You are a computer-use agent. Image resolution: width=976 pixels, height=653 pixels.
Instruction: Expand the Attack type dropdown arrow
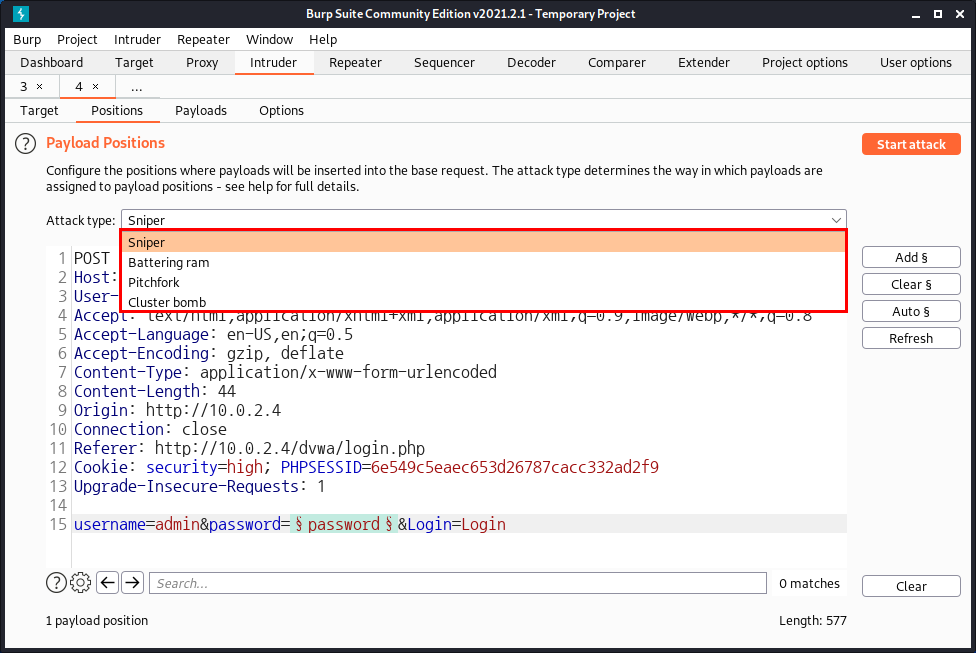tap(836, 220)
